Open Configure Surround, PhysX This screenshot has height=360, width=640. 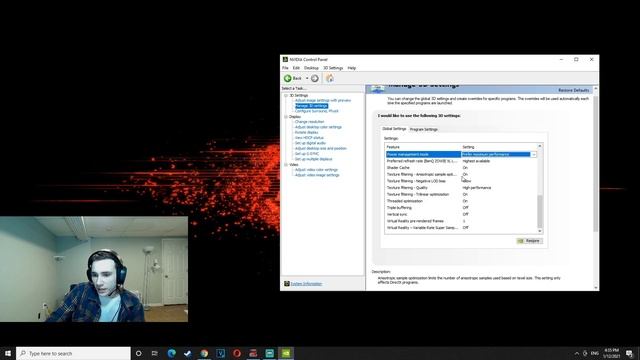(x=317, y=111)
